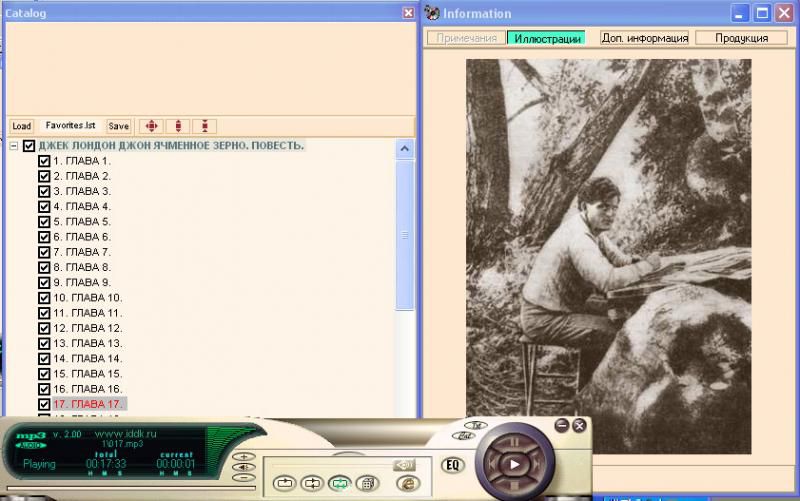Click the playlist grid icon on player
The height and width of the screenshot is (501, 800).
point(366,483)
